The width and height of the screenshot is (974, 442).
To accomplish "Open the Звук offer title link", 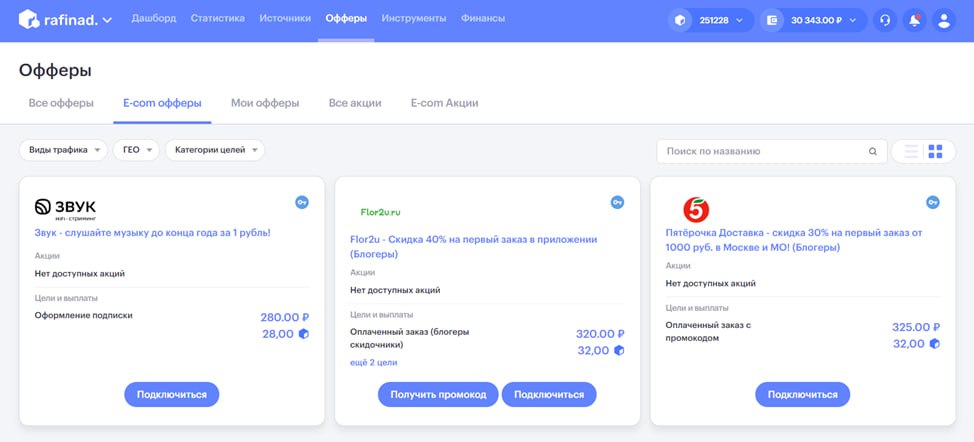I will [x=153, y=233].
